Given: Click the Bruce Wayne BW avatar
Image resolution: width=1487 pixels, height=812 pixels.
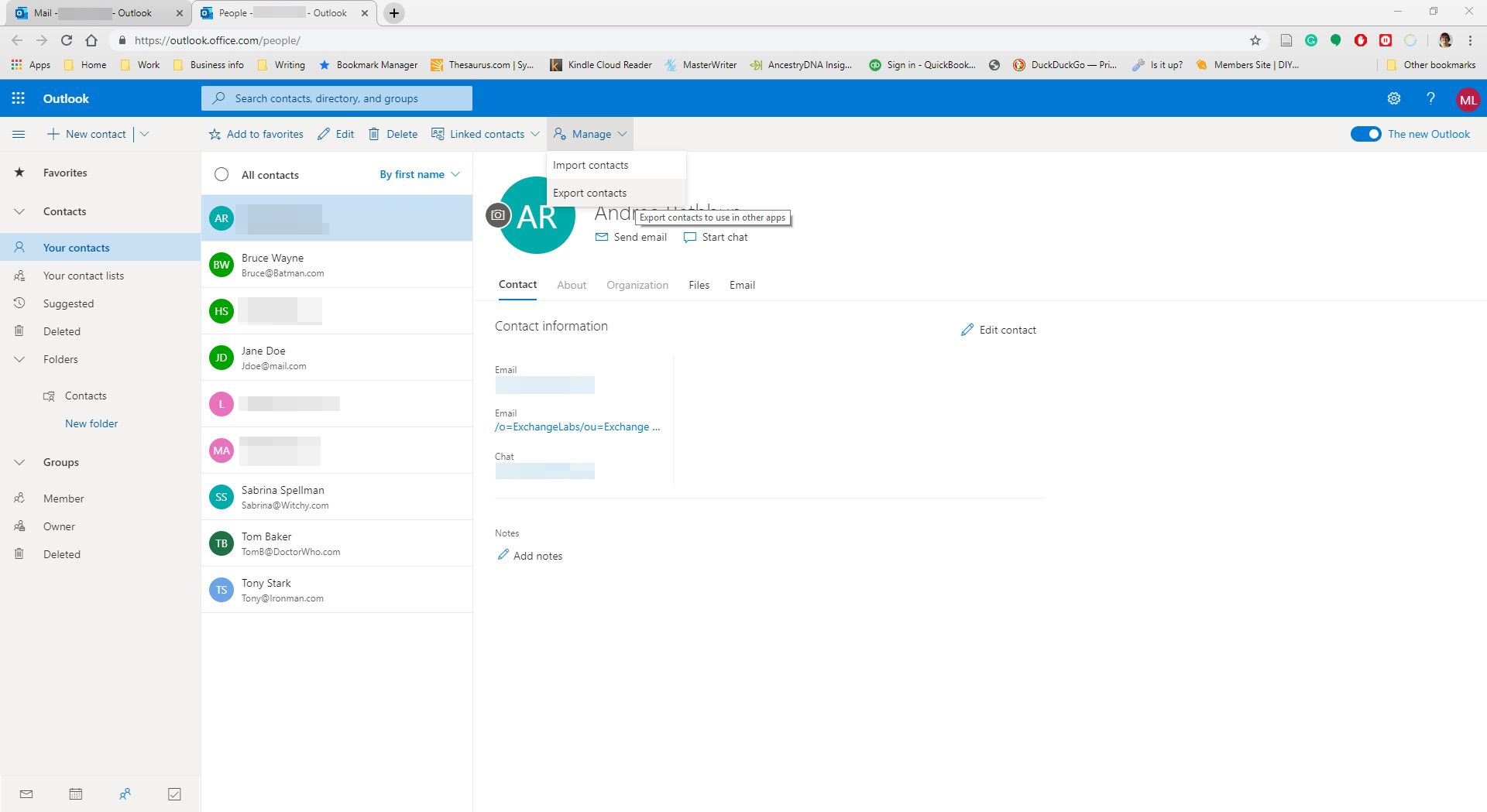Looking at the screenshot, I should [222, 265].
